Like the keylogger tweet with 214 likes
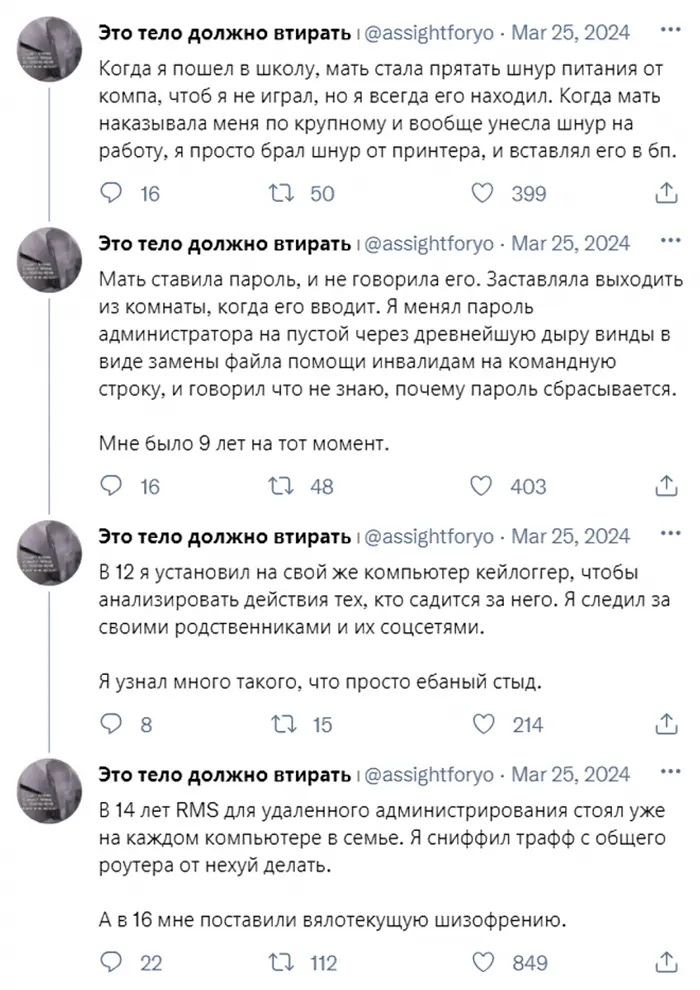Viewport: 700px width, 990px height. [483, 725]
